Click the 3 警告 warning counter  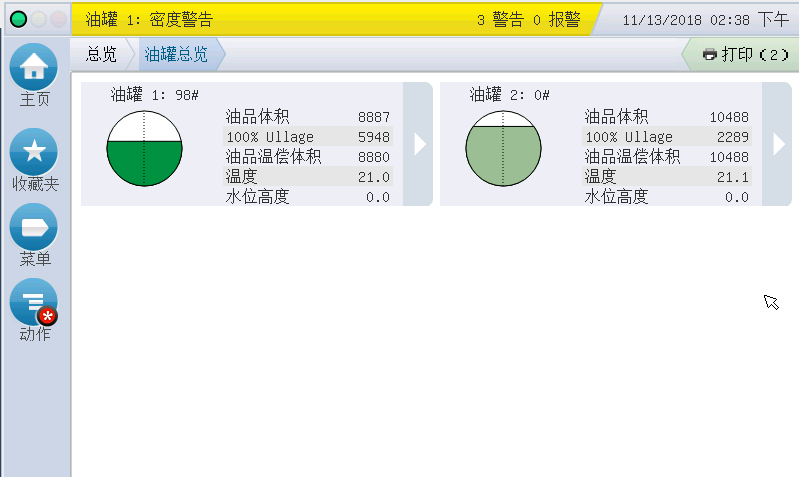tap(500, 19)
